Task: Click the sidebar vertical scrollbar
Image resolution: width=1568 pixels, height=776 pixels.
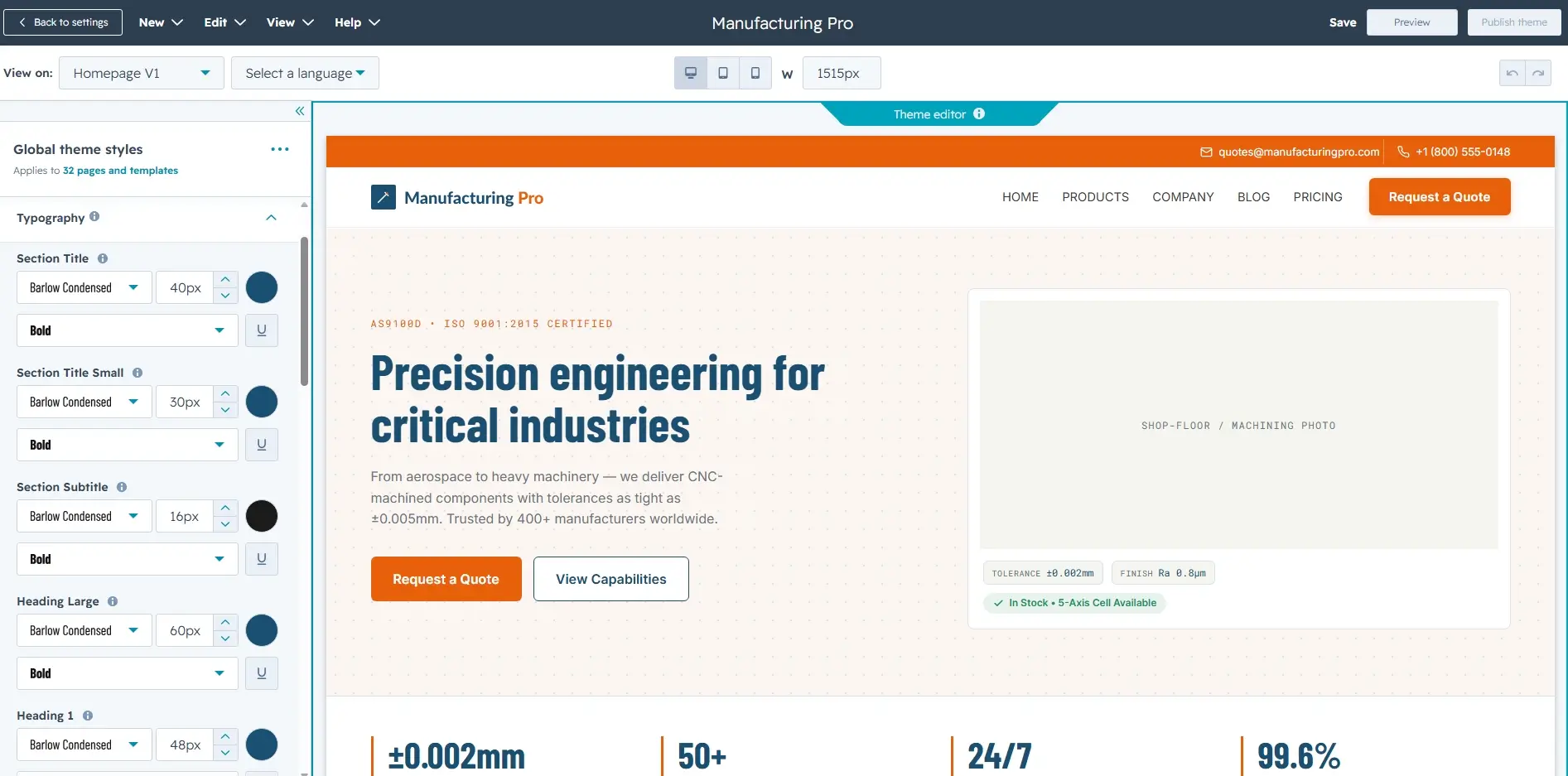Action: coord(304,311)
